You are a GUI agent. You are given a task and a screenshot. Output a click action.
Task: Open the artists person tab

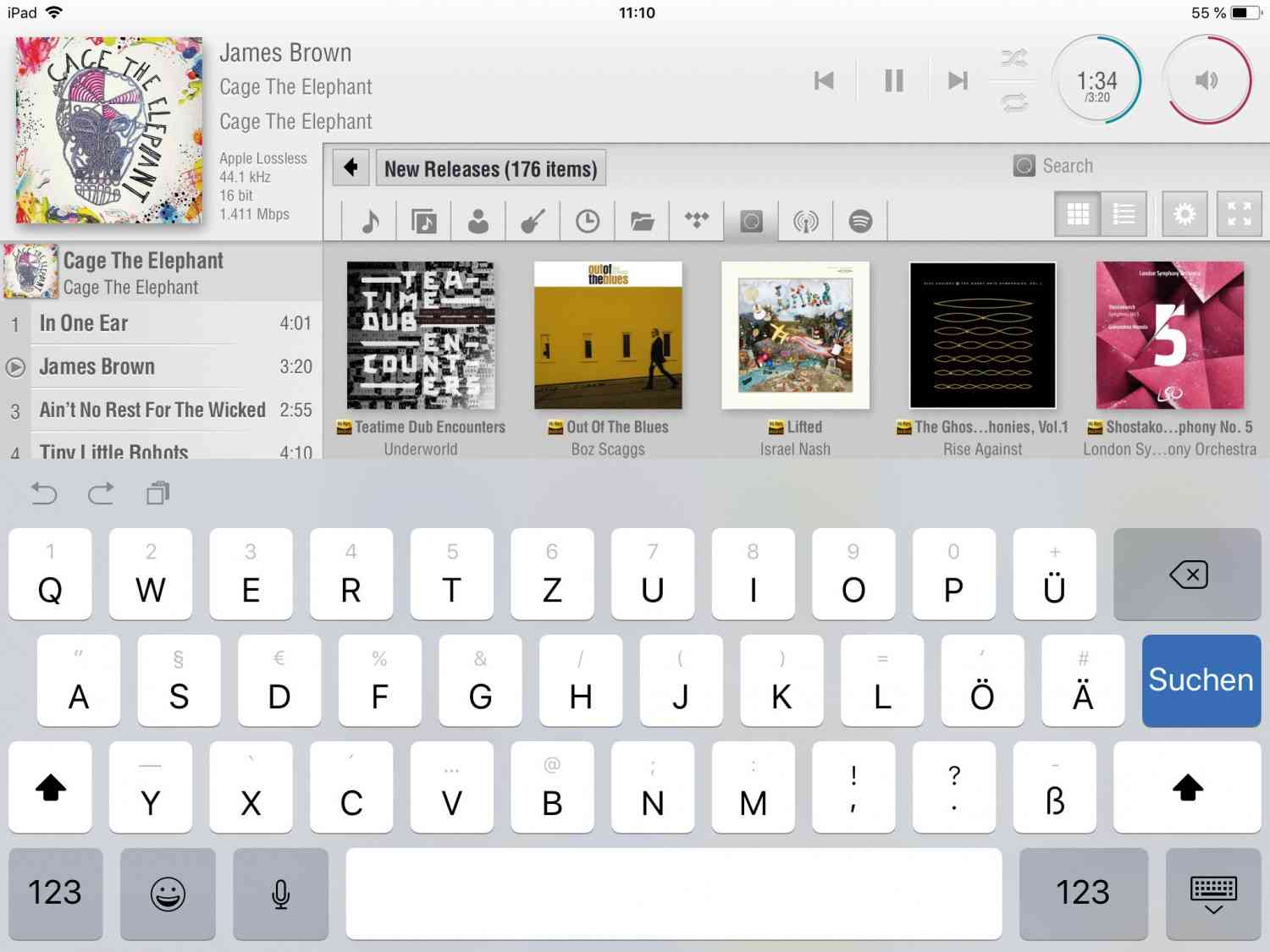click(478, 222)
